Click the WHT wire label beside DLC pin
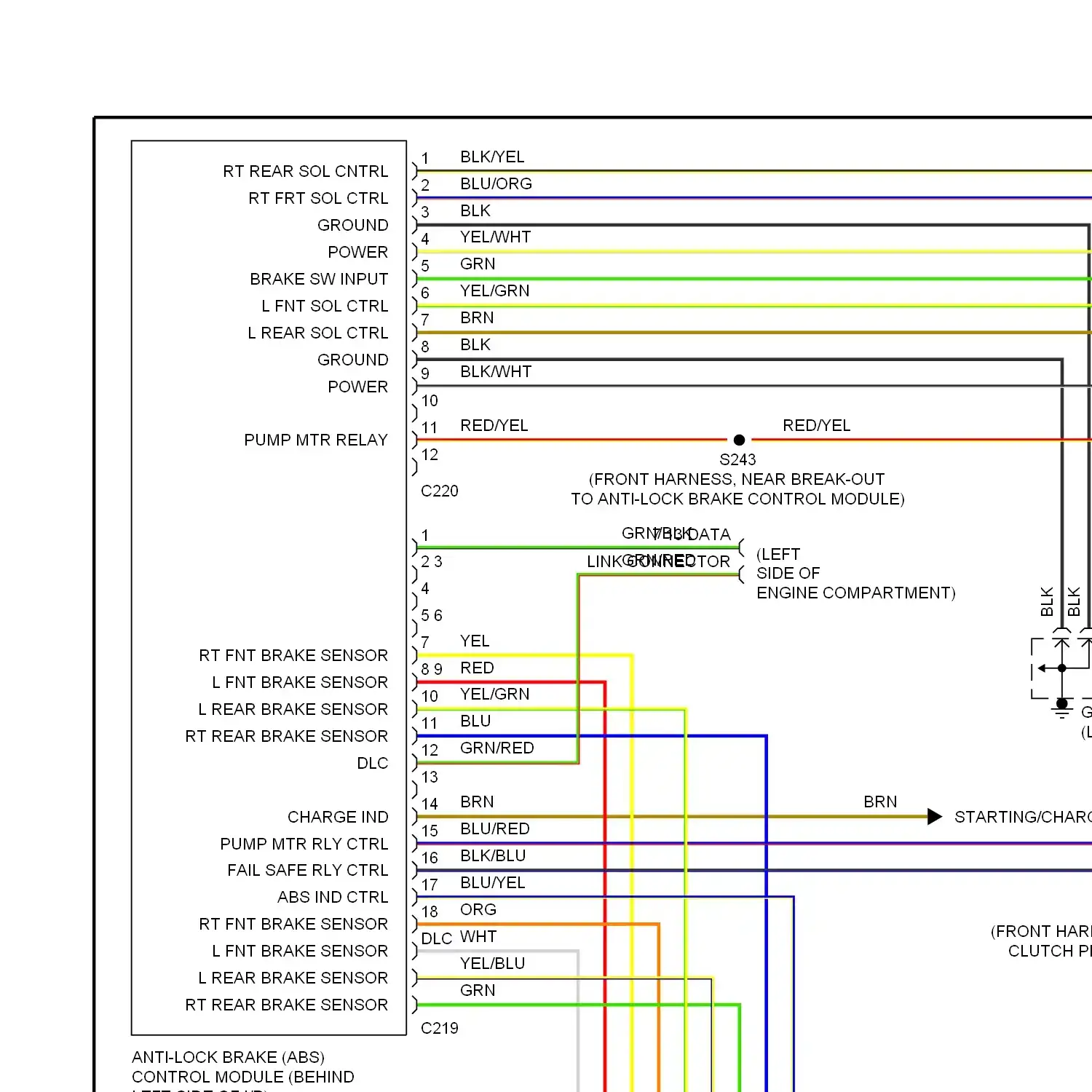1092x1092 pixels. [x=478, y=936]
